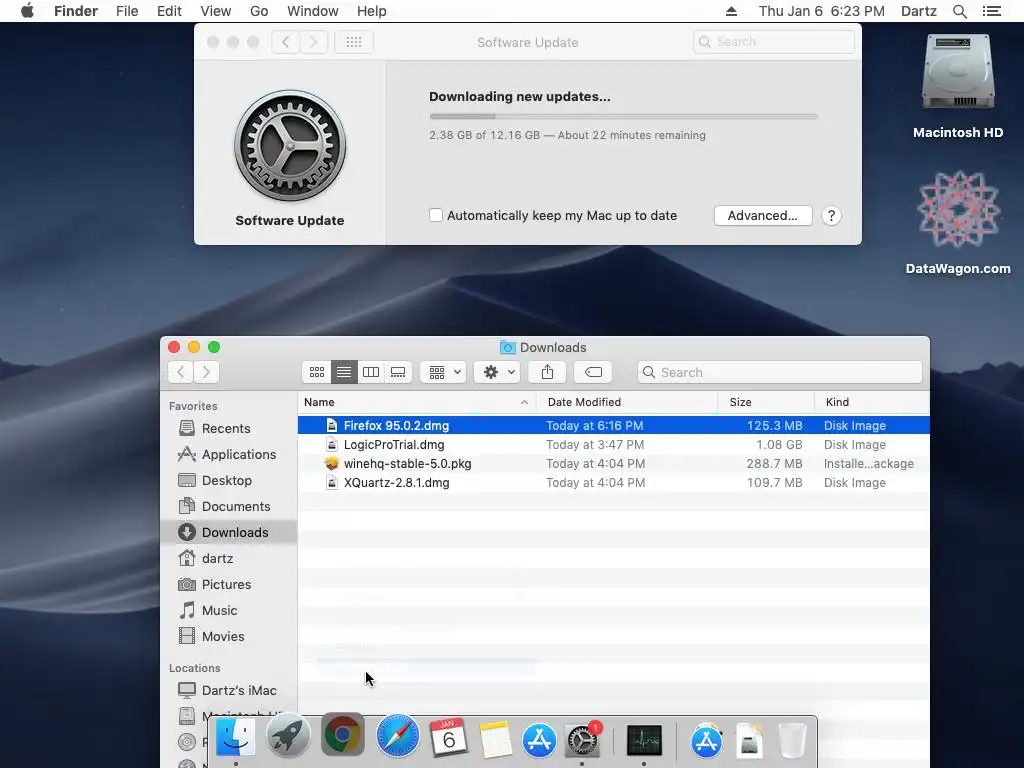Open Applications folder stack in Dock

[706, 741]
